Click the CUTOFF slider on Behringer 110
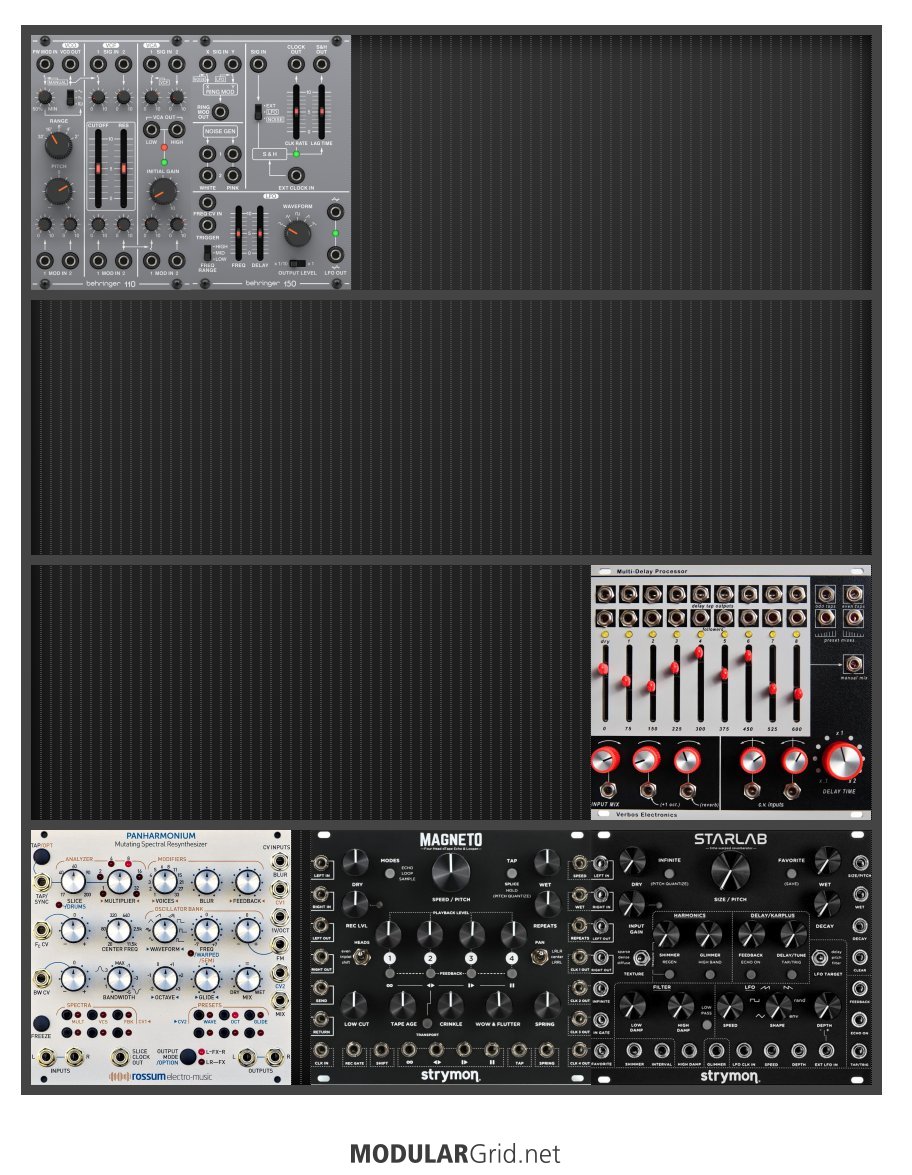The width and height of the screenshot is (912, 1175). (97, 170)
